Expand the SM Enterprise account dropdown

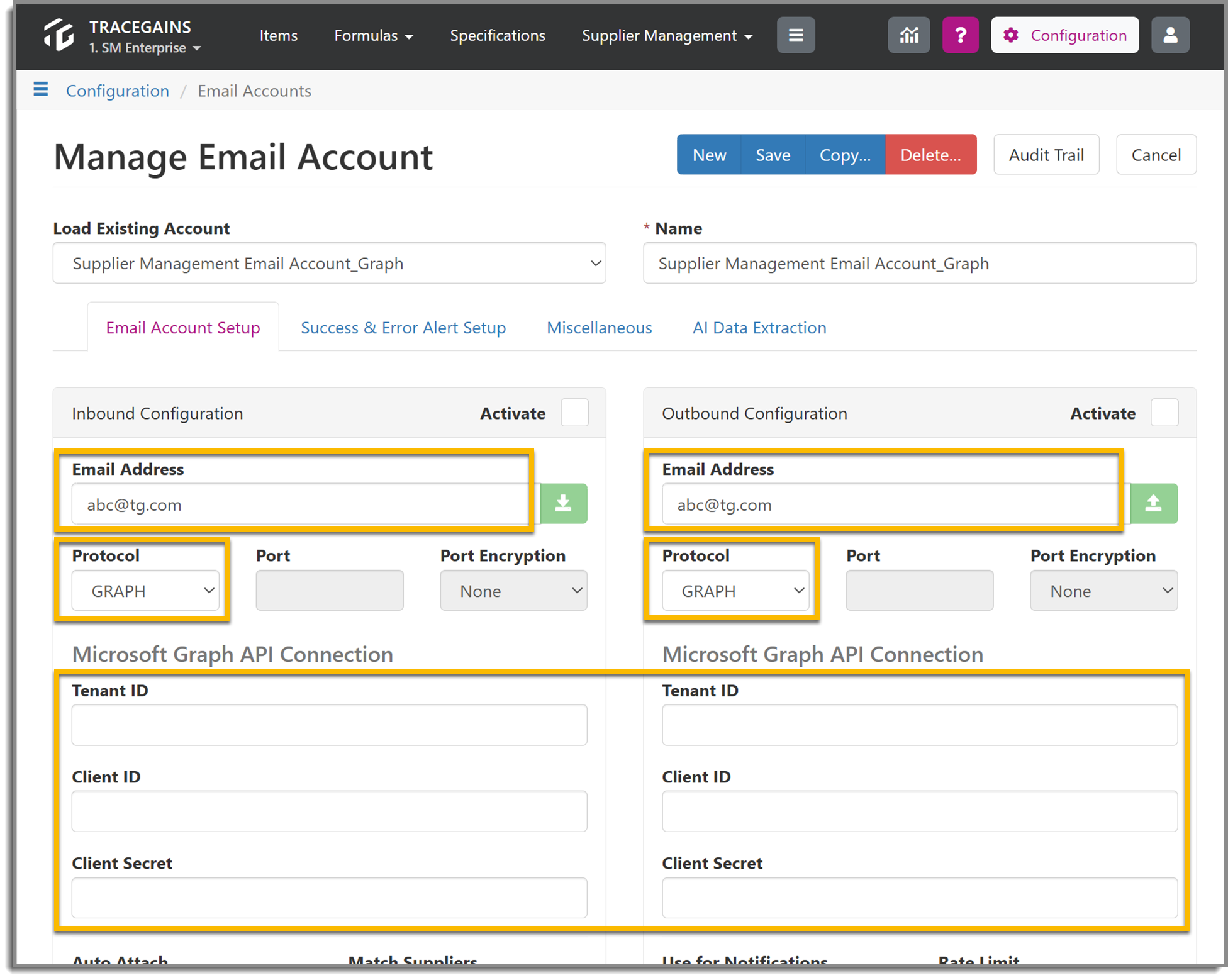(x=145, y=48)
